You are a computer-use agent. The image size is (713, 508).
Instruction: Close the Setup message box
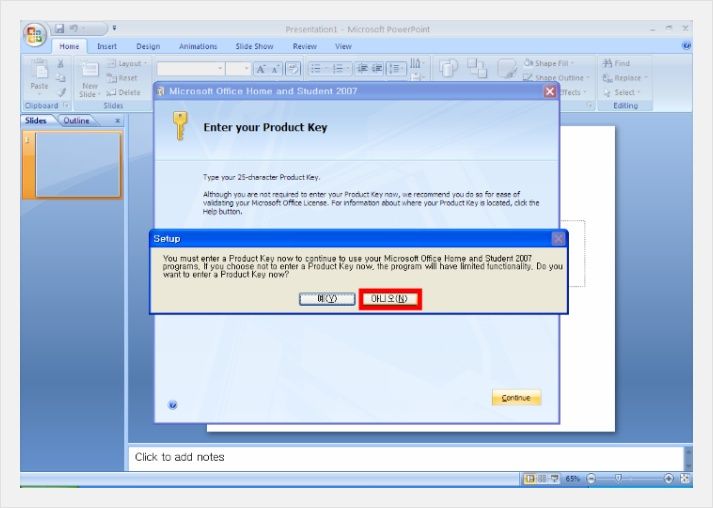(558, 238)
